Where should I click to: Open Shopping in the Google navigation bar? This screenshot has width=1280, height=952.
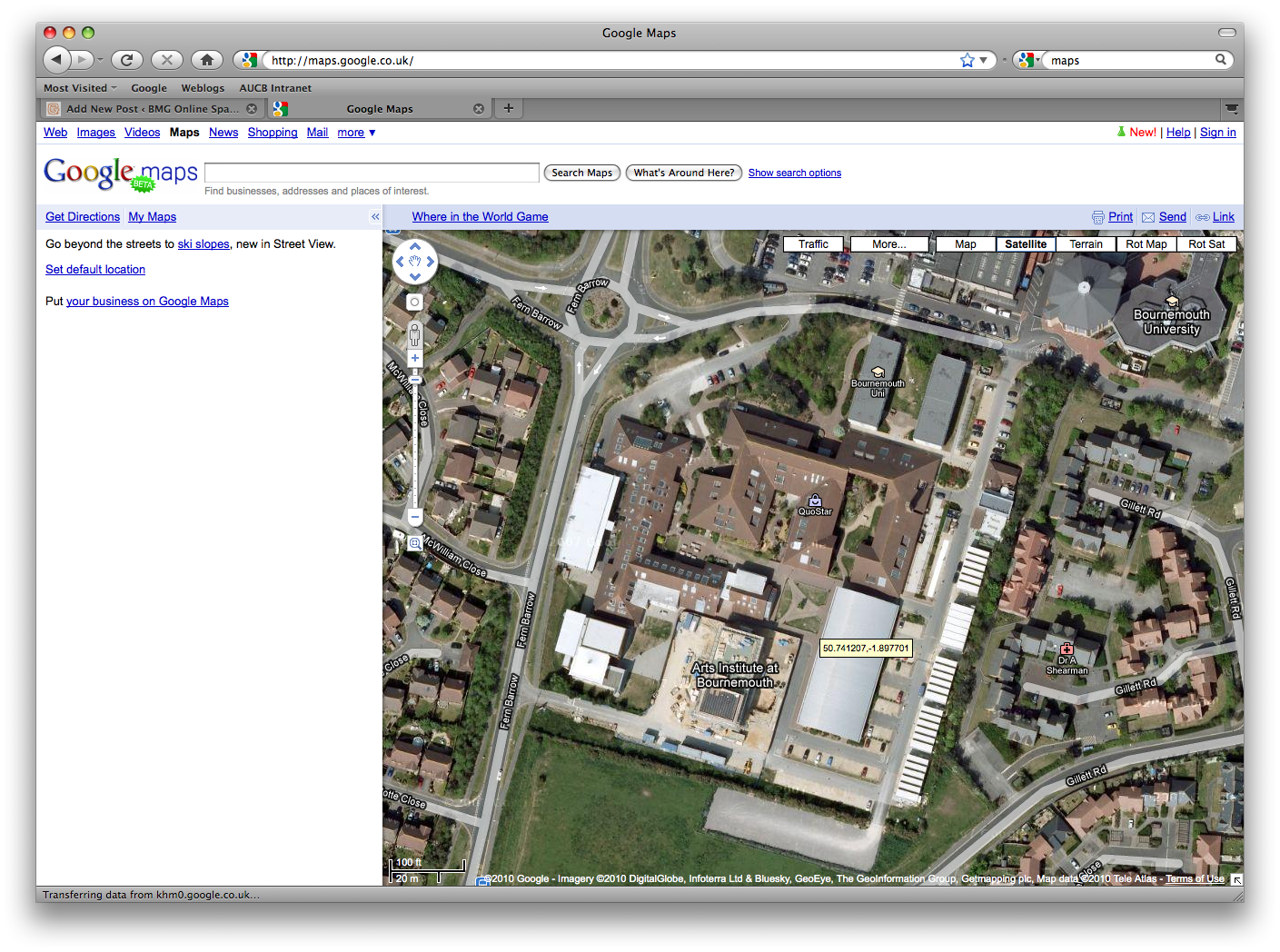point(273,133)
